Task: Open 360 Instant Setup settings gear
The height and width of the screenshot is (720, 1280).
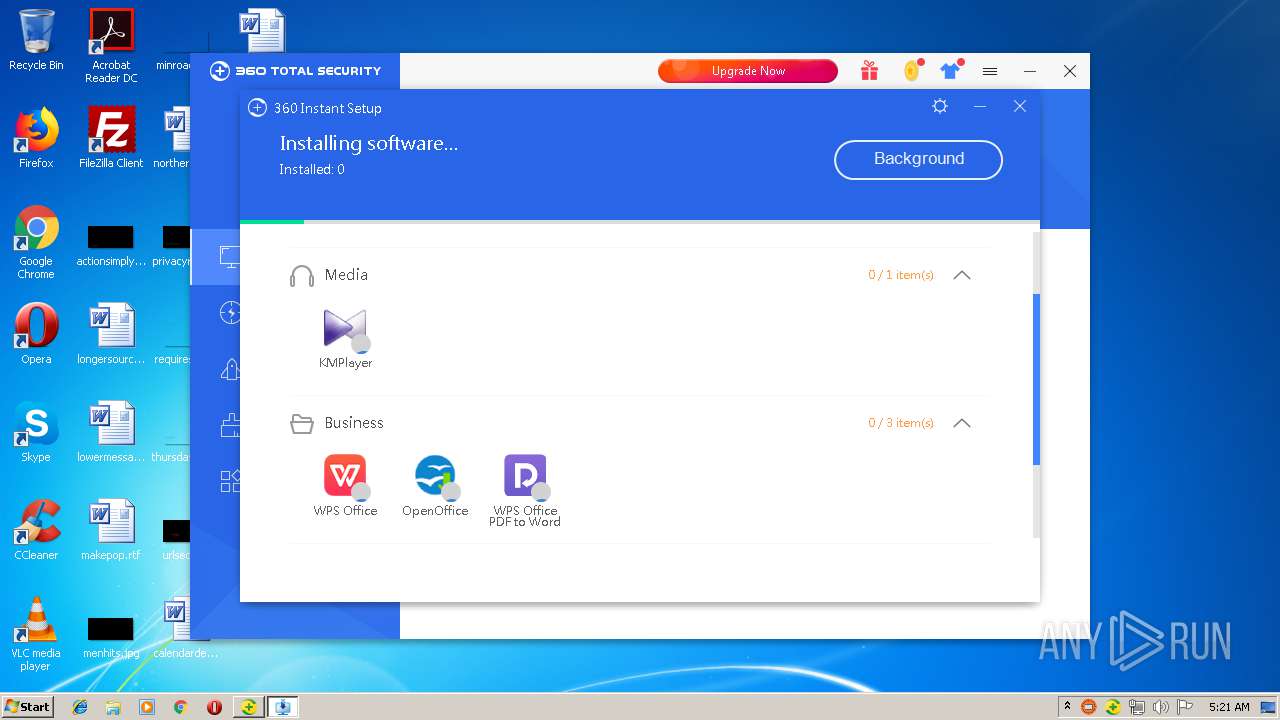Action: point(940,106)
